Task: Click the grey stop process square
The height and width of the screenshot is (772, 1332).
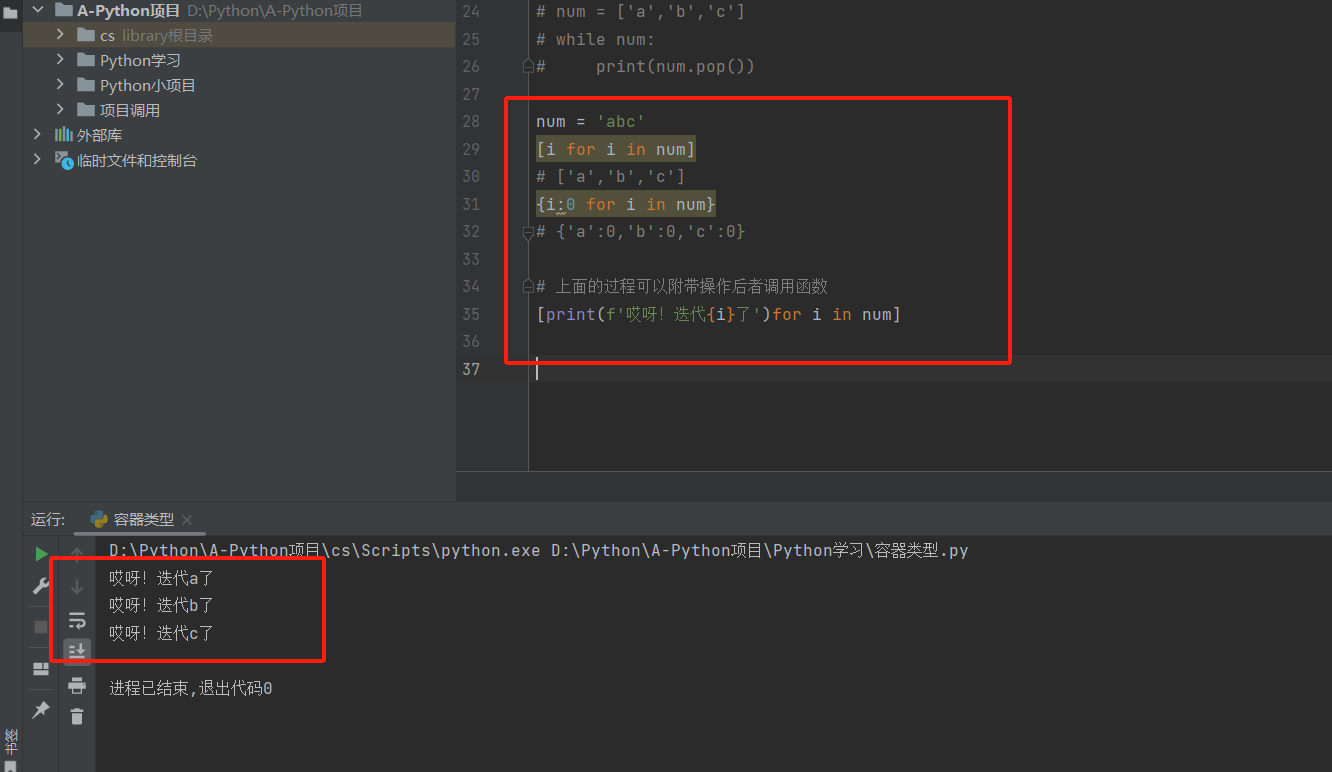Action: (41, 626)
